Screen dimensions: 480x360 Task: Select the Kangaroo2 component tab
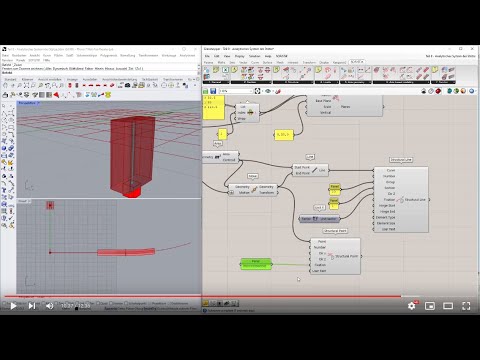(339, 62)
